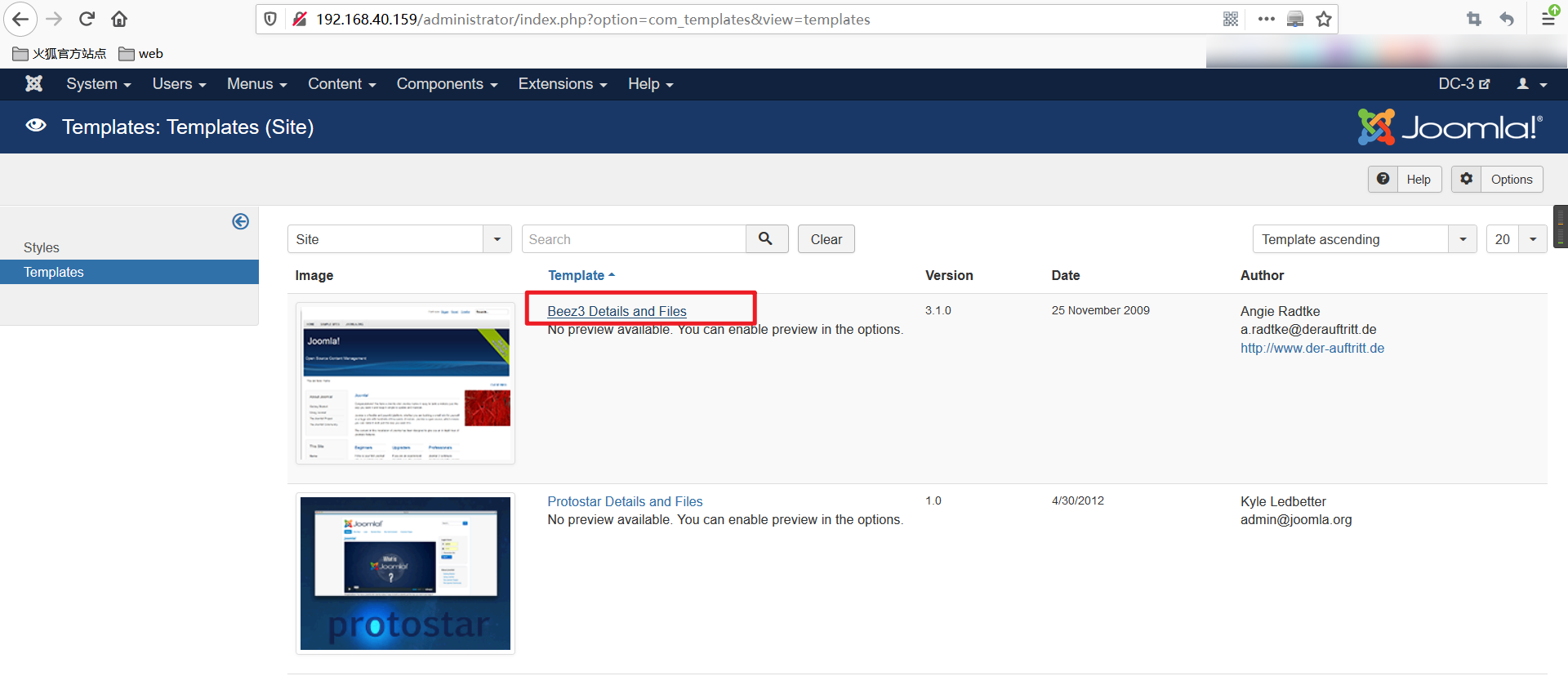Open the web bookmark folder
The width and height of the screenshot is (1568, 676).
click(140, 54)
